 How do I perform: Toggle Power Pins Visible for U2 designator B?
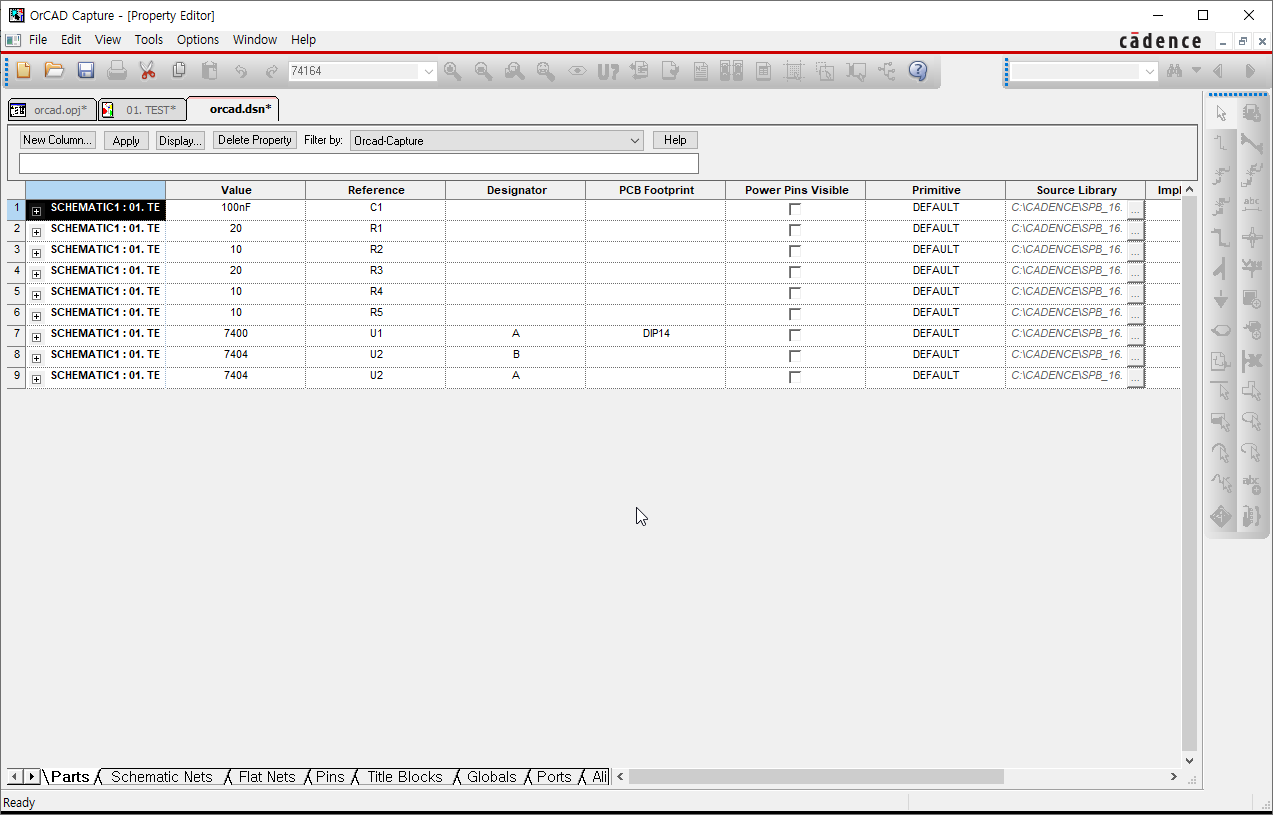795,356
